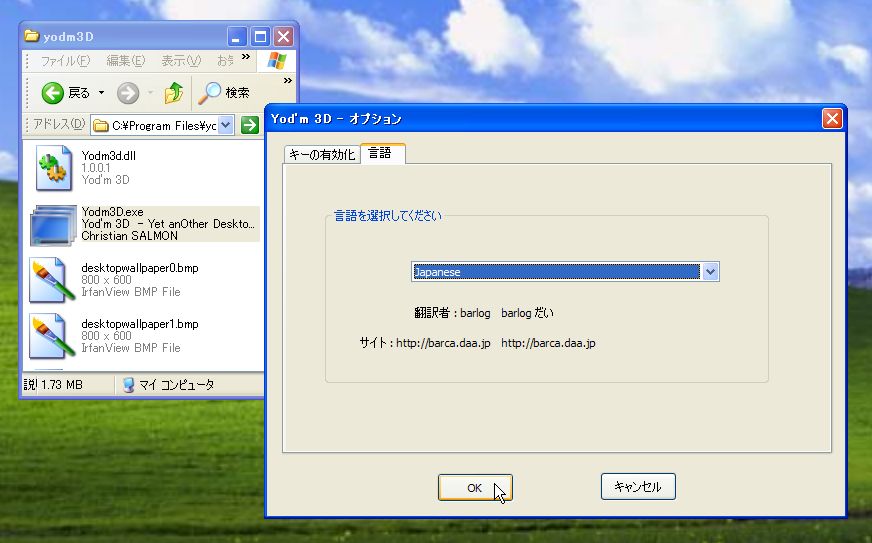This screenshot has width=872, height=543.
Task: Minimize the yodm3D Explorer window
Action: pyautogui.click(x=236, y=37)
